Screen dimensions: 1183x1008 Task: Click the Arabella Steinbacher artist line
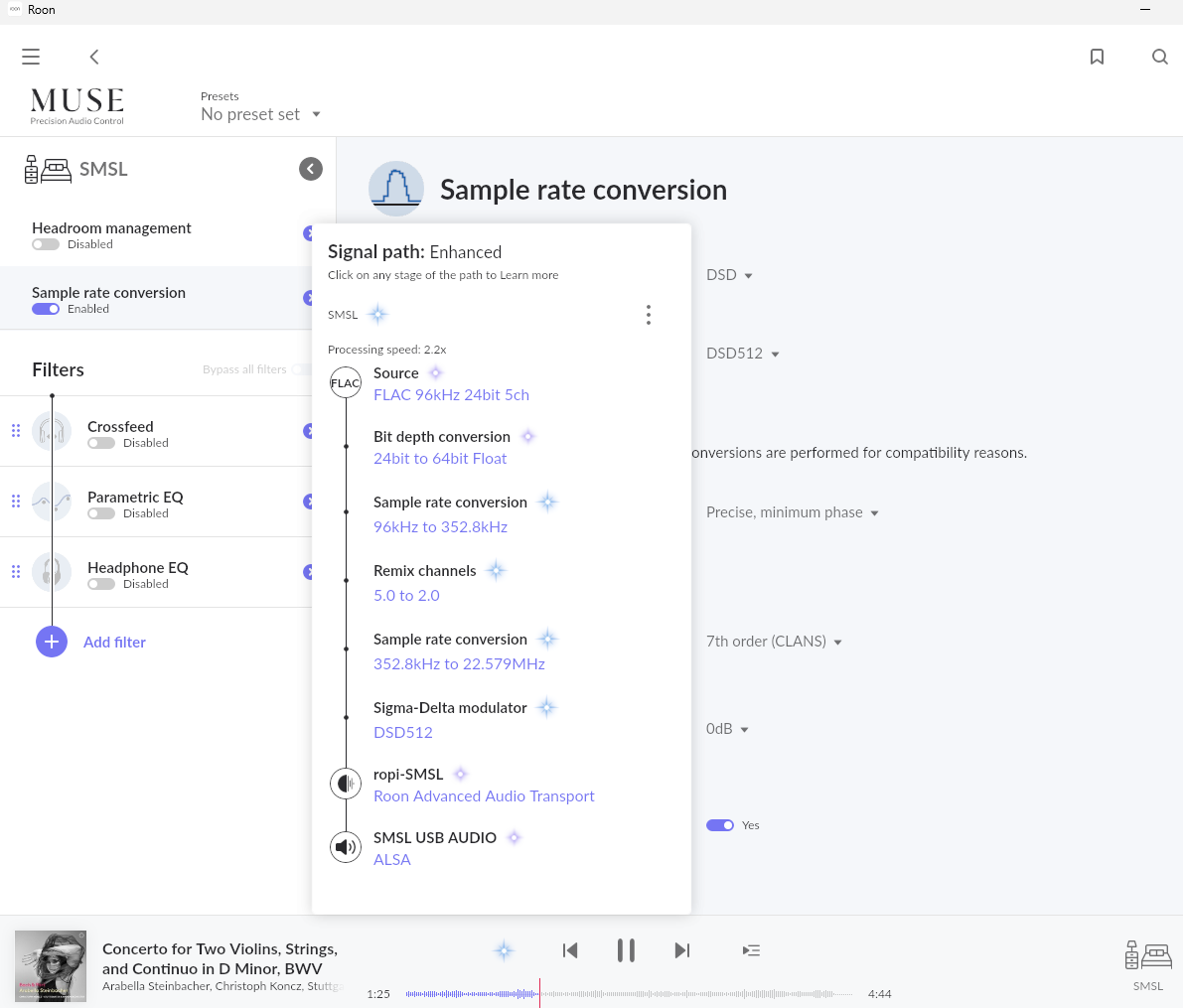point(222,986)
